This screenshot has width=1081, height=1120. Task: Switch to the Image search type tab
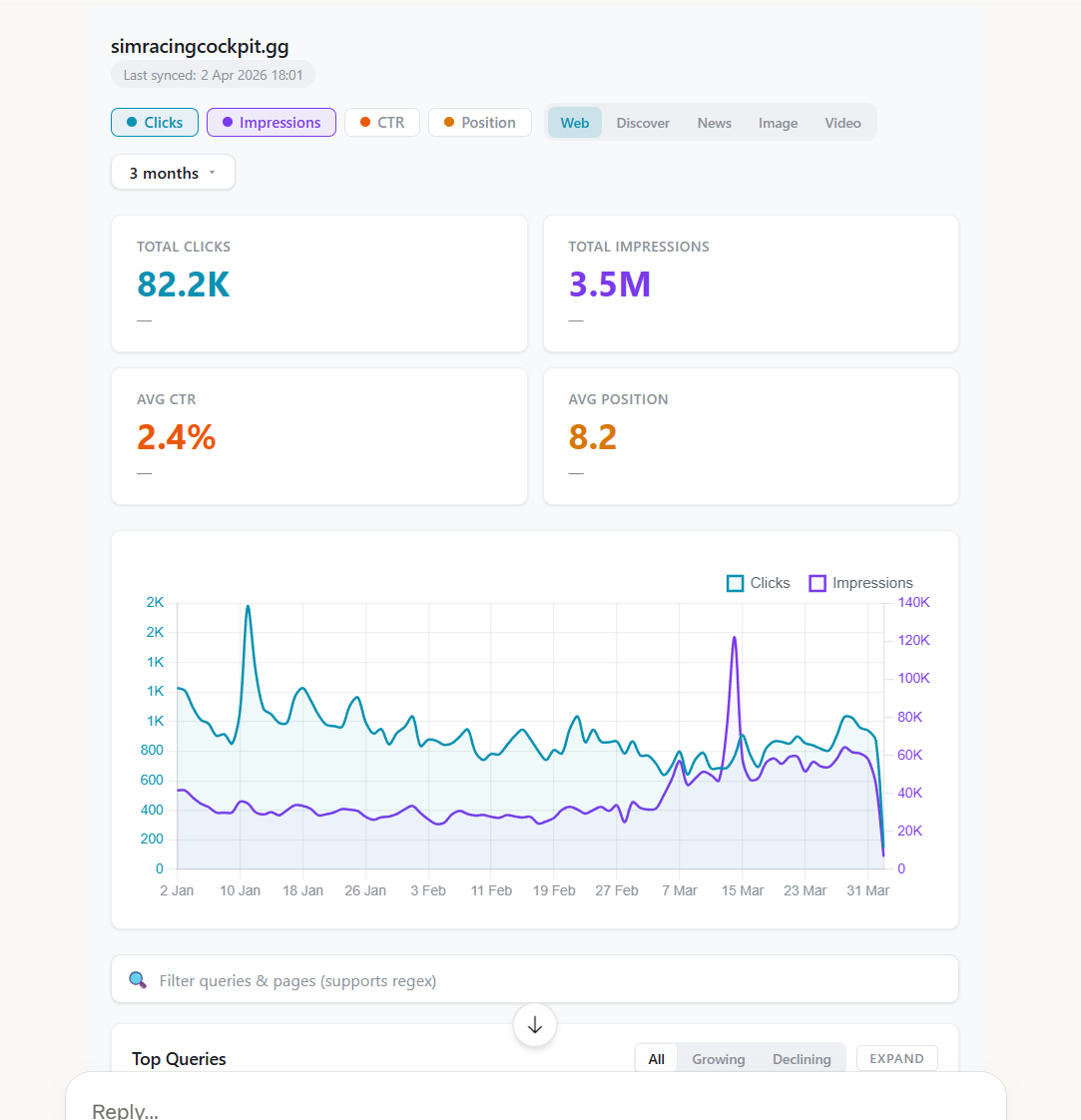(778, 123)
